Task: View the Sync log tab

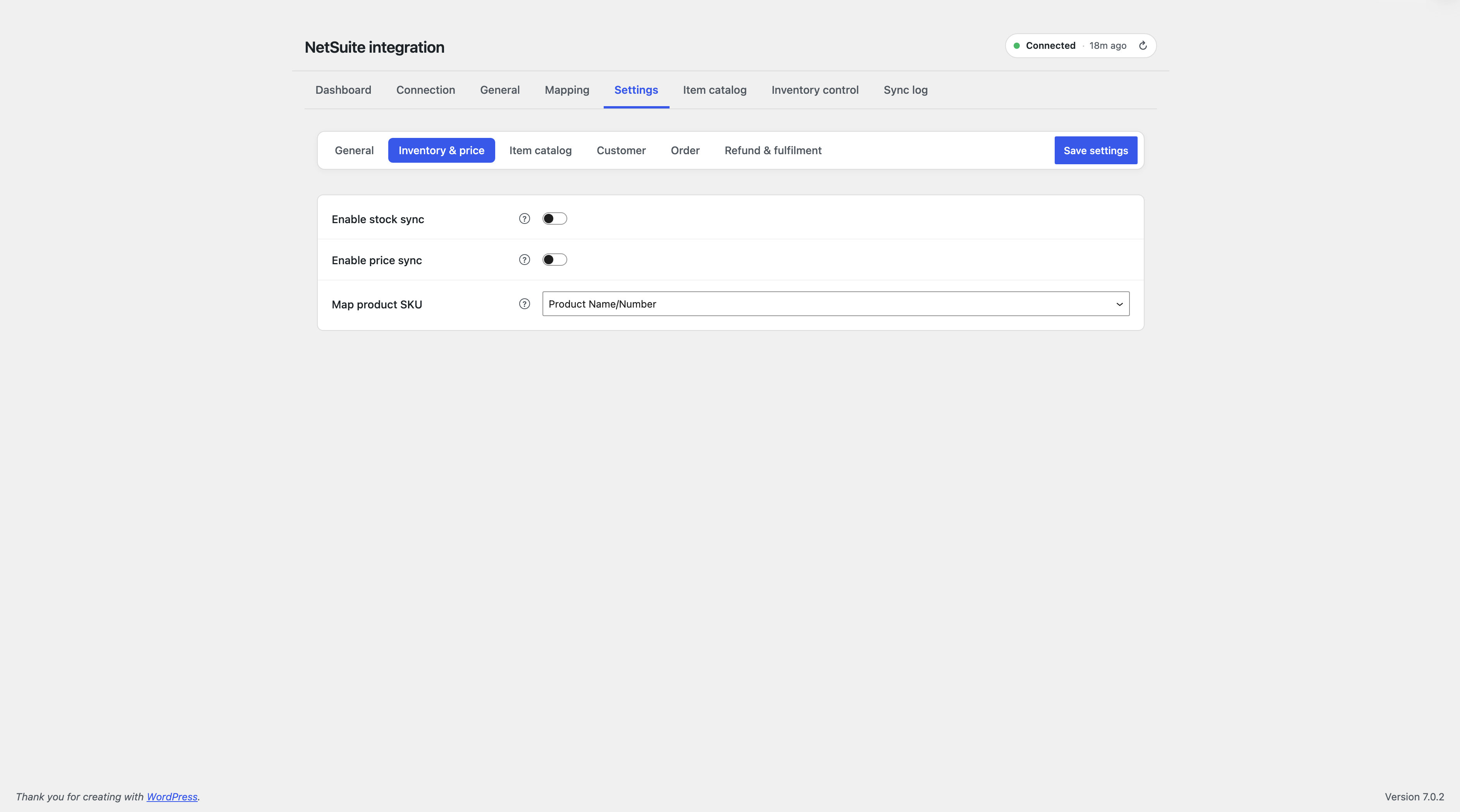Action: pos(906,90)
